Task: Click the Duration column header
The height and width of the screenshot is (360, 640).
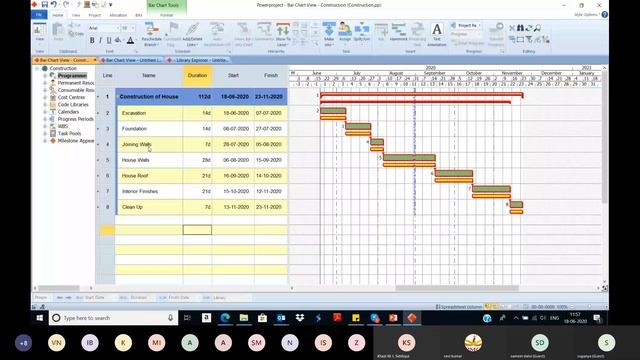Action: point(197,76)
